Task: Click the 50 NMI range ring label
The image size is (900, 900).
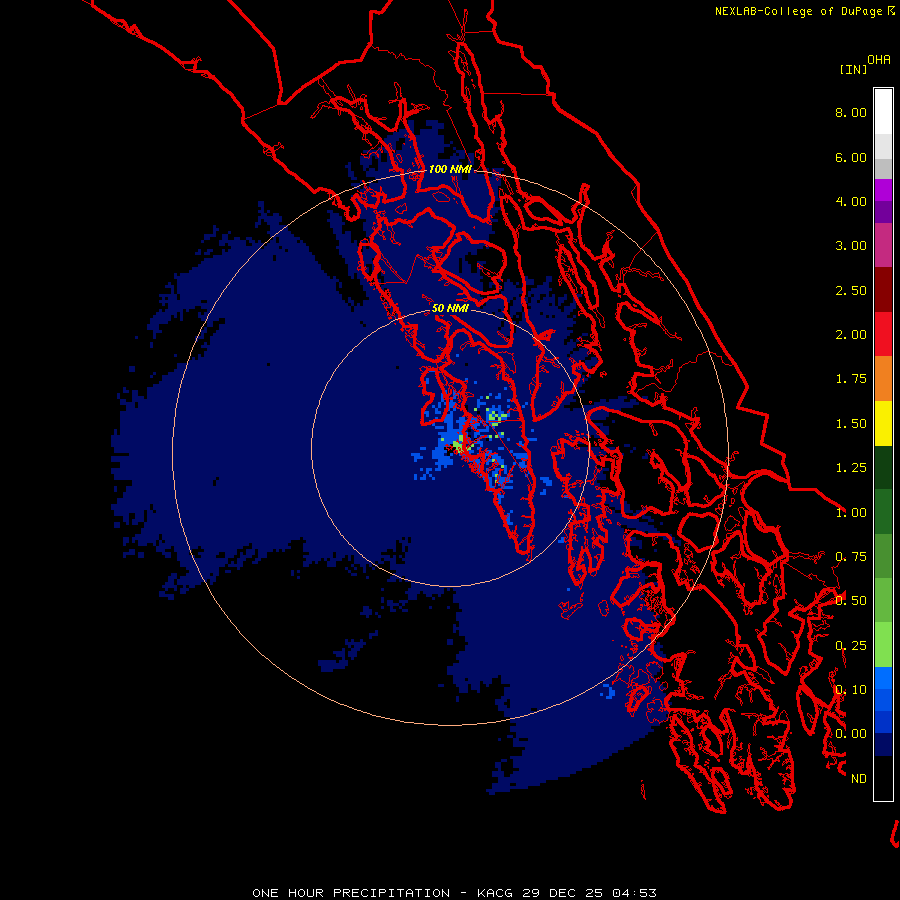Action: point(451,308)
